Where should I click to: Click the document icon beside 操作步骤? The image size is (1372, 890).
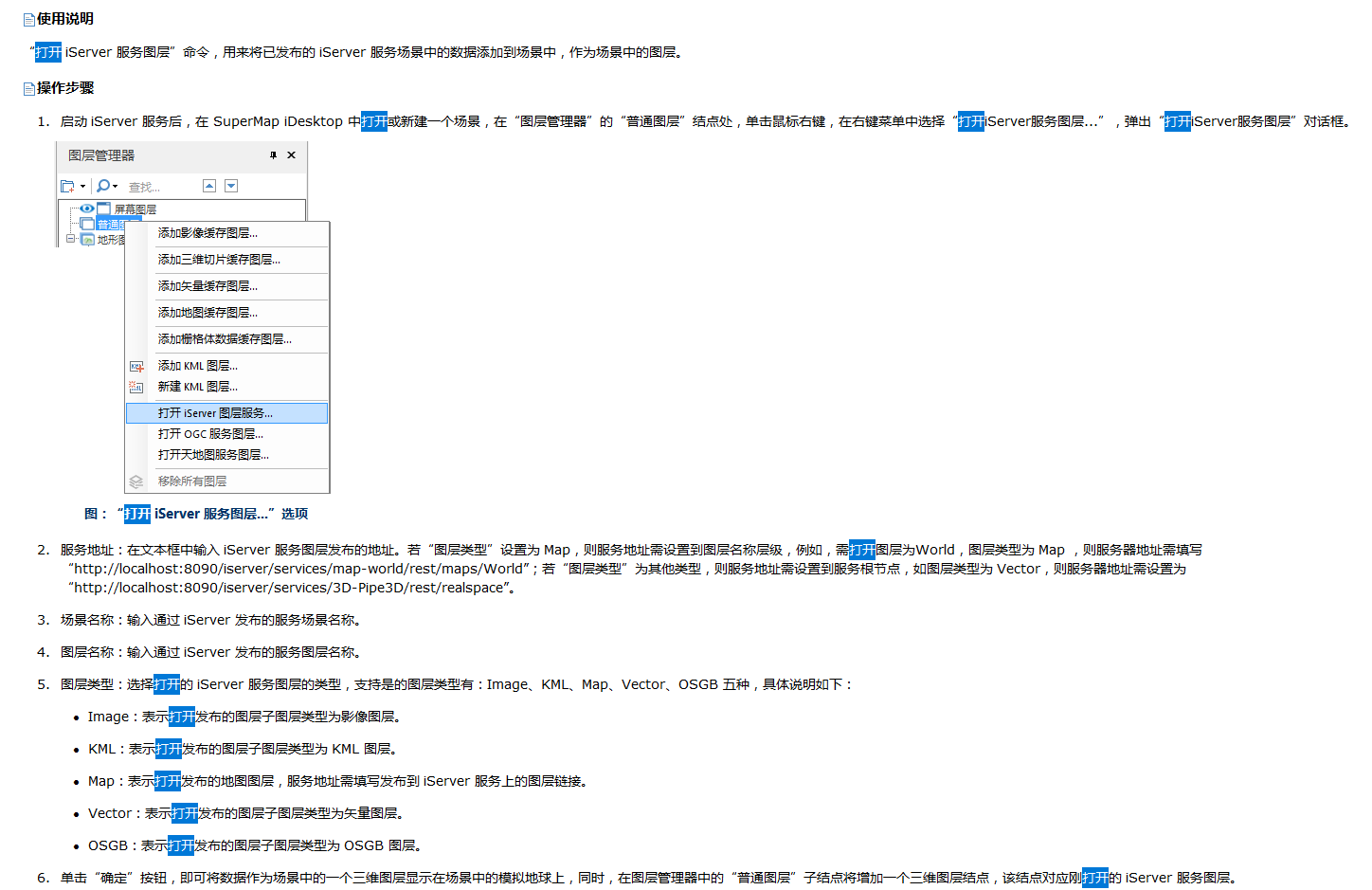[x=28, y=88]
